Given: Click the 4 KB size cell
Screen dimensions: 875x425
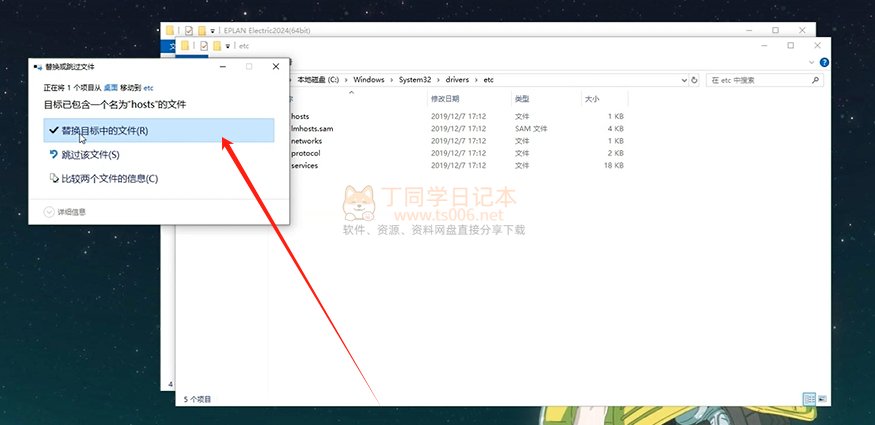Looking at the screenshot, I should (616, 129).
